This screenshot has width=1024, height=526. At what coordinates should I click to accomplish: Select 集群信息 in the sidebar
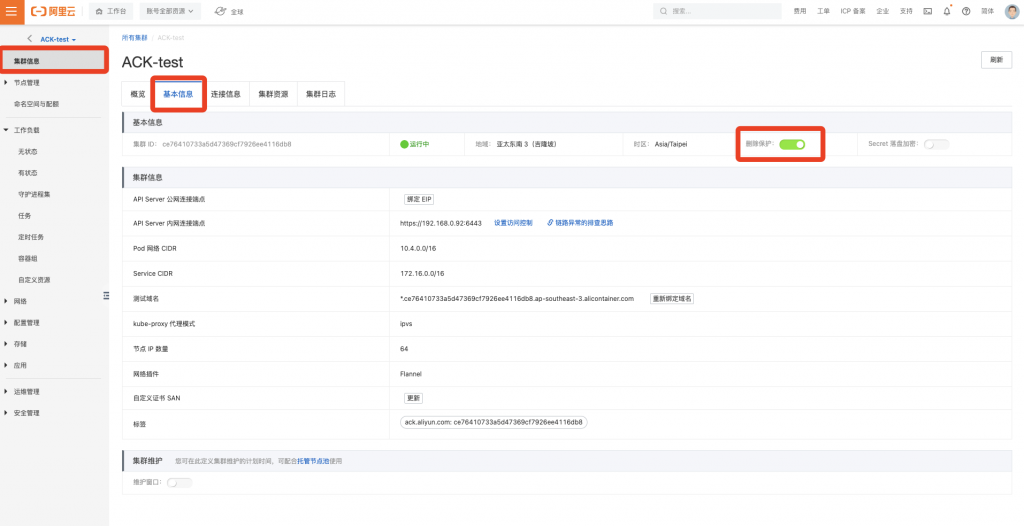click(x=54, y=61)
